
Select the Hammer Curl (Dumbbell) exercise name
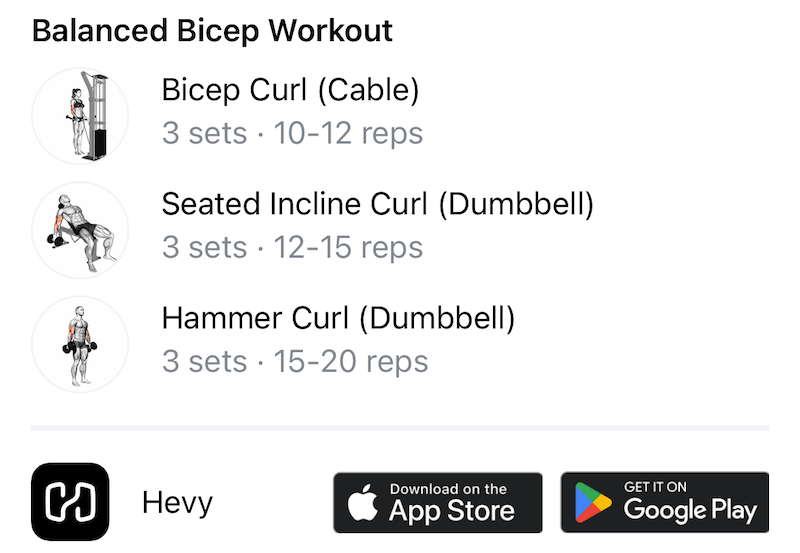[338, 319]
